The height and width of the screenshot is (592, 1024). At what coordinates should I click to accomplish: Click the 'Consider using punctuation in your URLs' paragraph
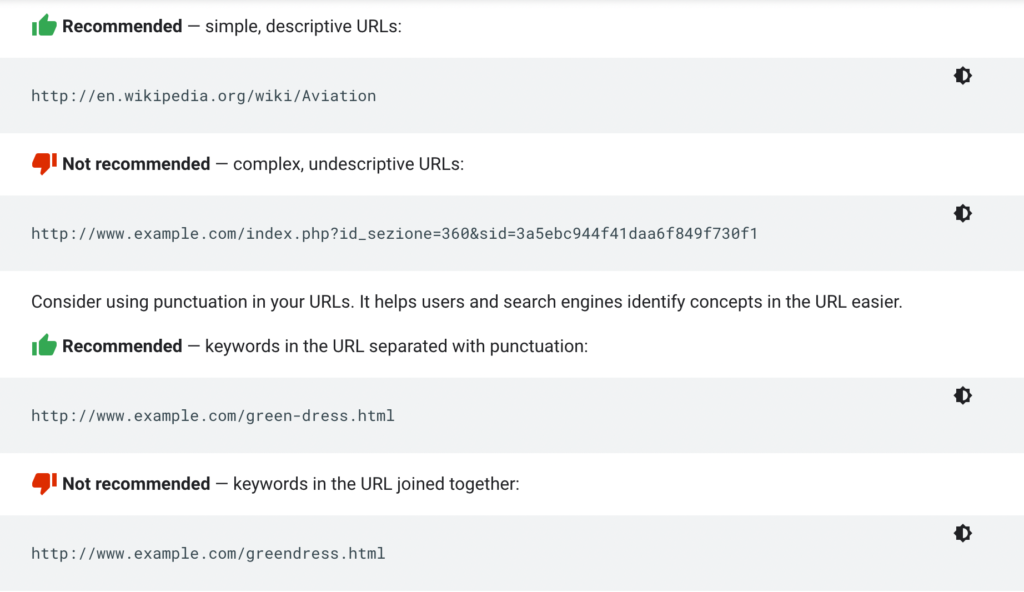(466, 301)
